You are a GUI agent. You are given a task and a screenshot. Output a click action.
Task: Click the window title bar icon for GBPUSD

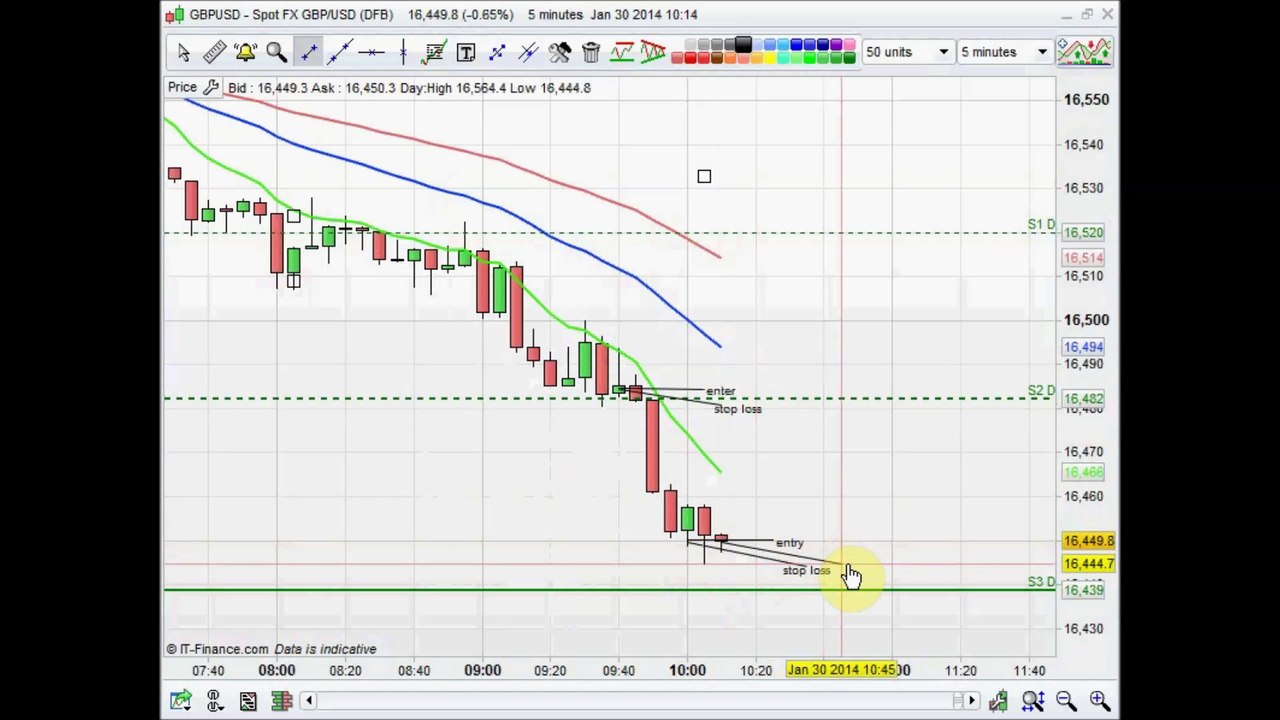(x=175, y=14)
